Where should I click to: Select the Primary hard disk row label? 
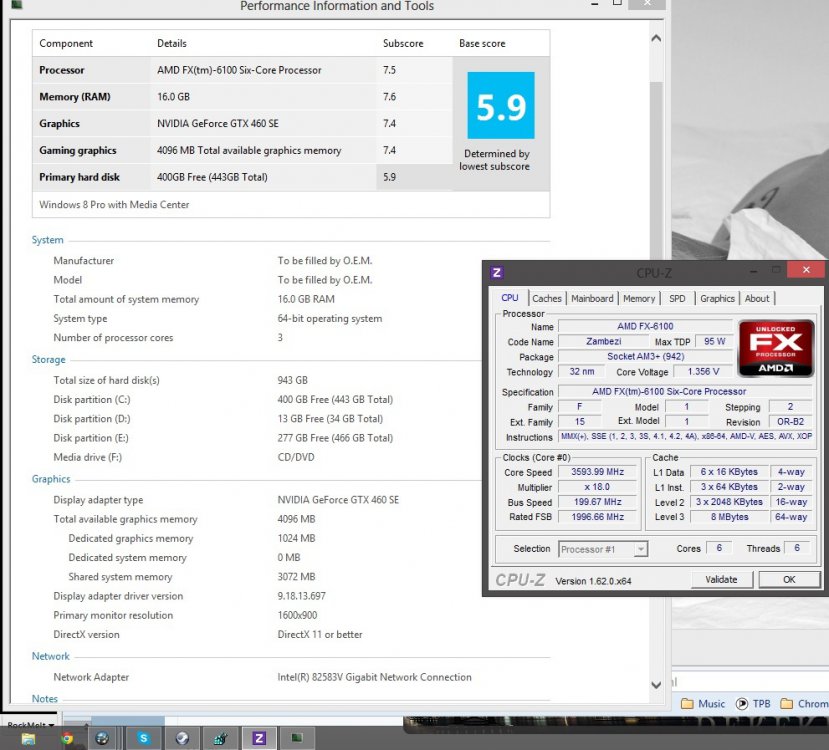click(x=79, y=177)
